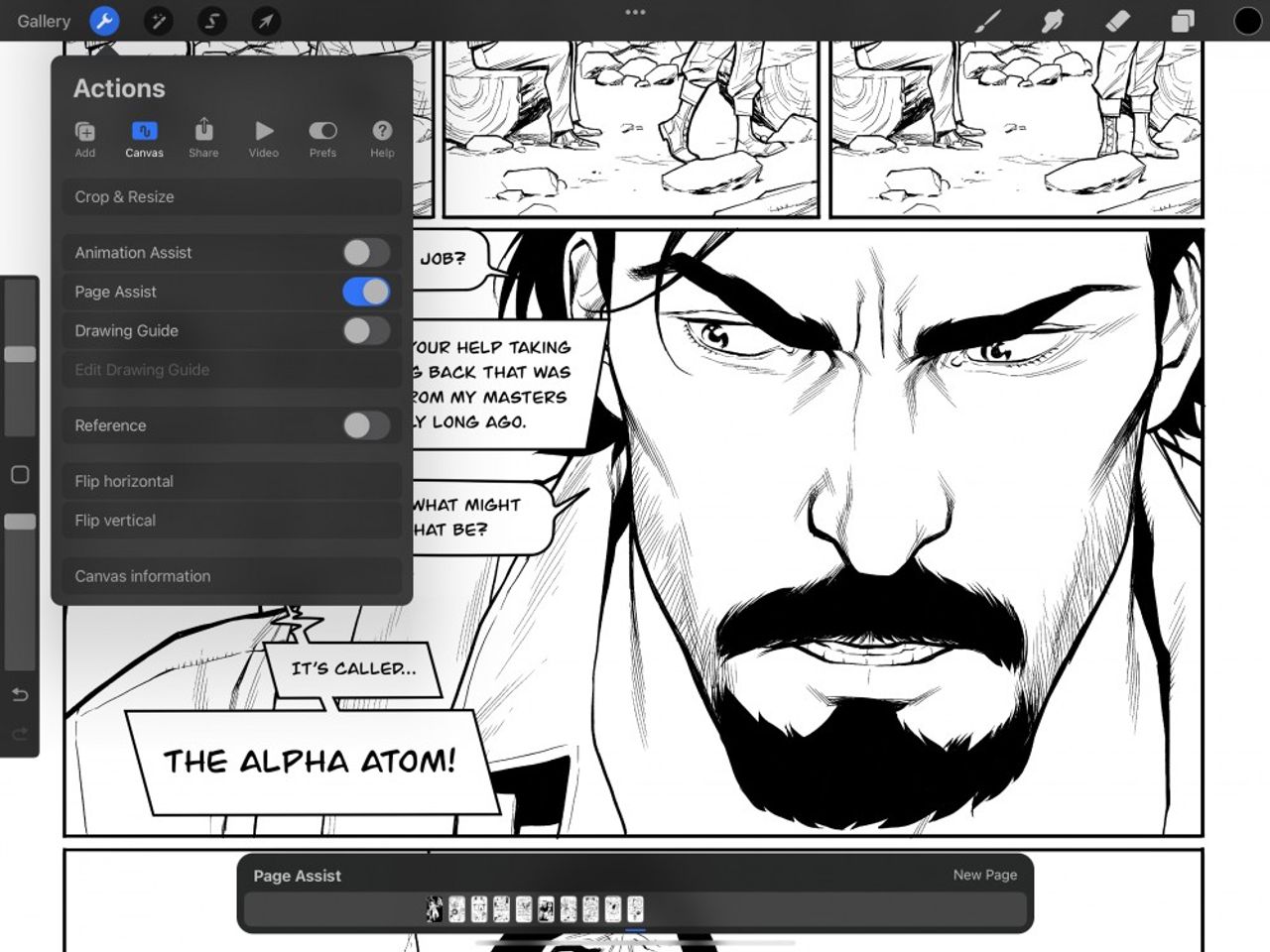Viewport: 1270px width, 952px height.
Task: Switch to the Help tab
Action: 382,139
